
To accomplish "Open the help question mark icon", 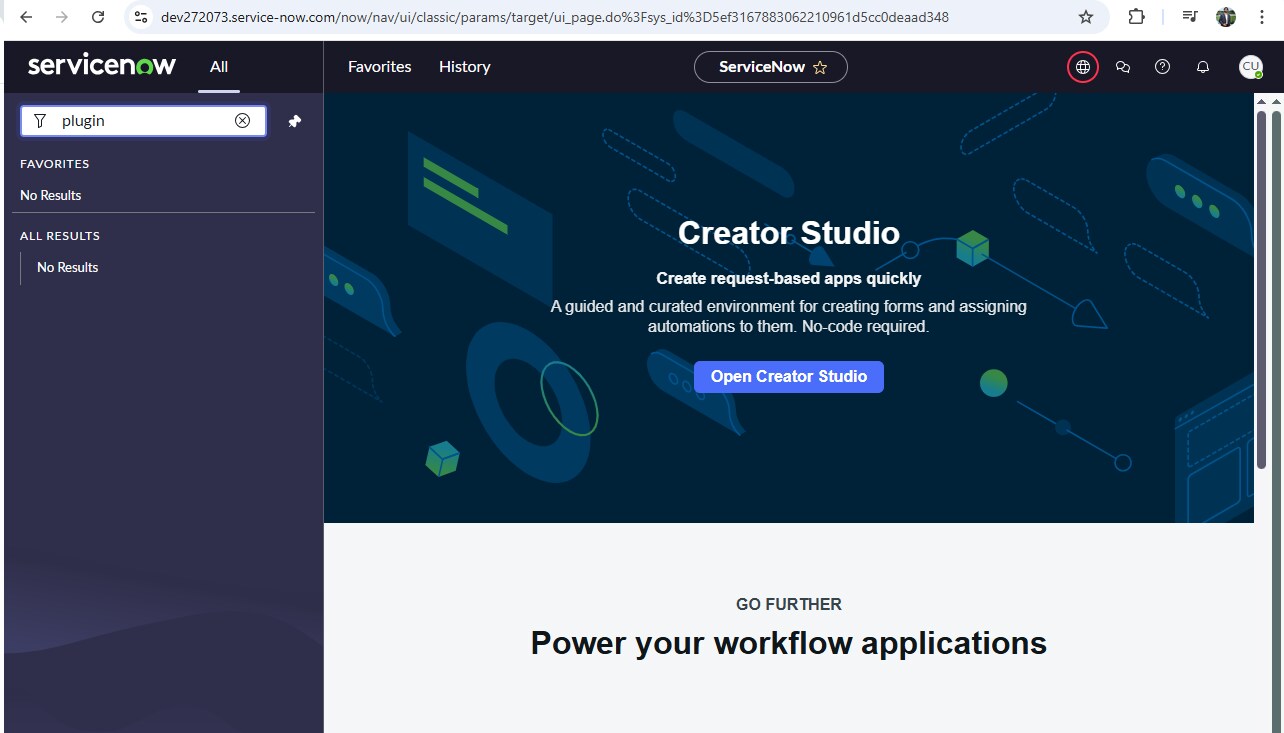I will 1162,67.
